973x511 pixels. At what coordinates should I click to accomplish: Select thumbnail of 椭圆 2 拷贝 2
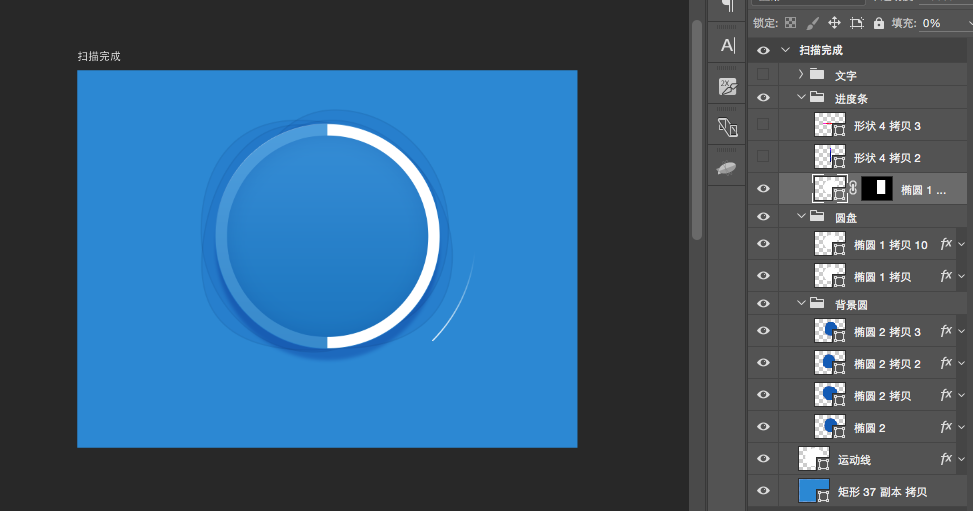pyautogui.click(x=830, y=363)
